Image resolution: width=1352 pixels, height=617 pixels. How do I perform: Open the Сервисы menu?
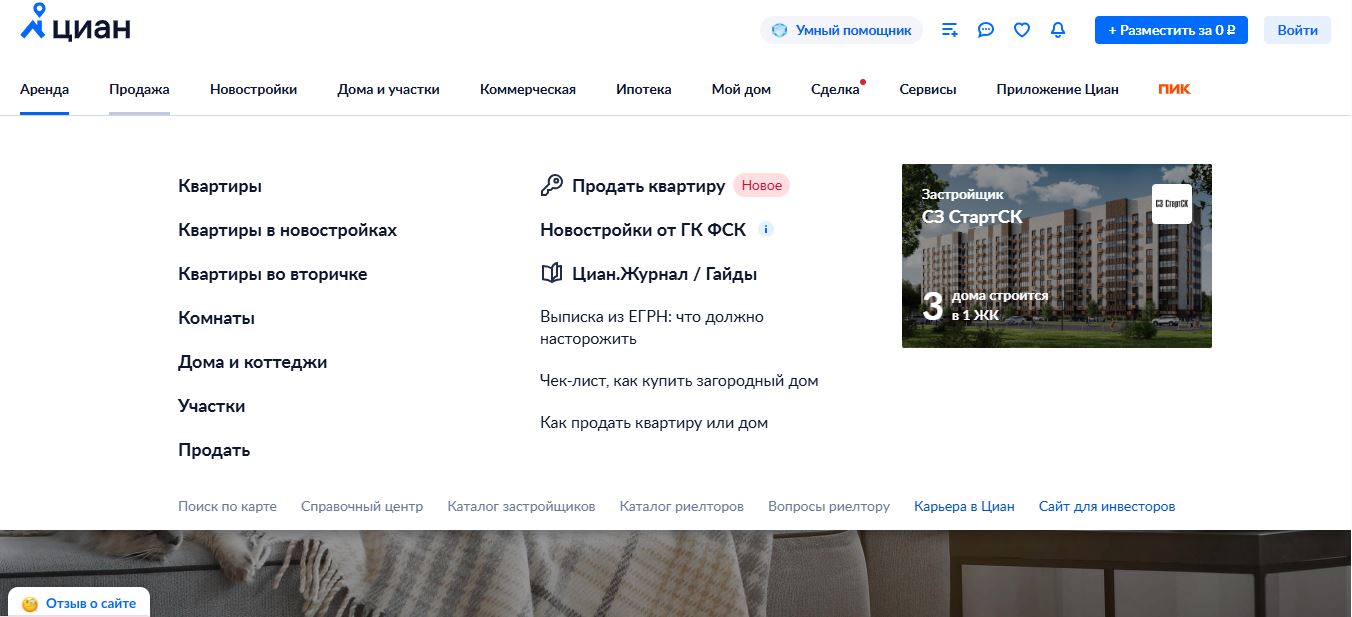pyautogui.click(x=928, y=89)
